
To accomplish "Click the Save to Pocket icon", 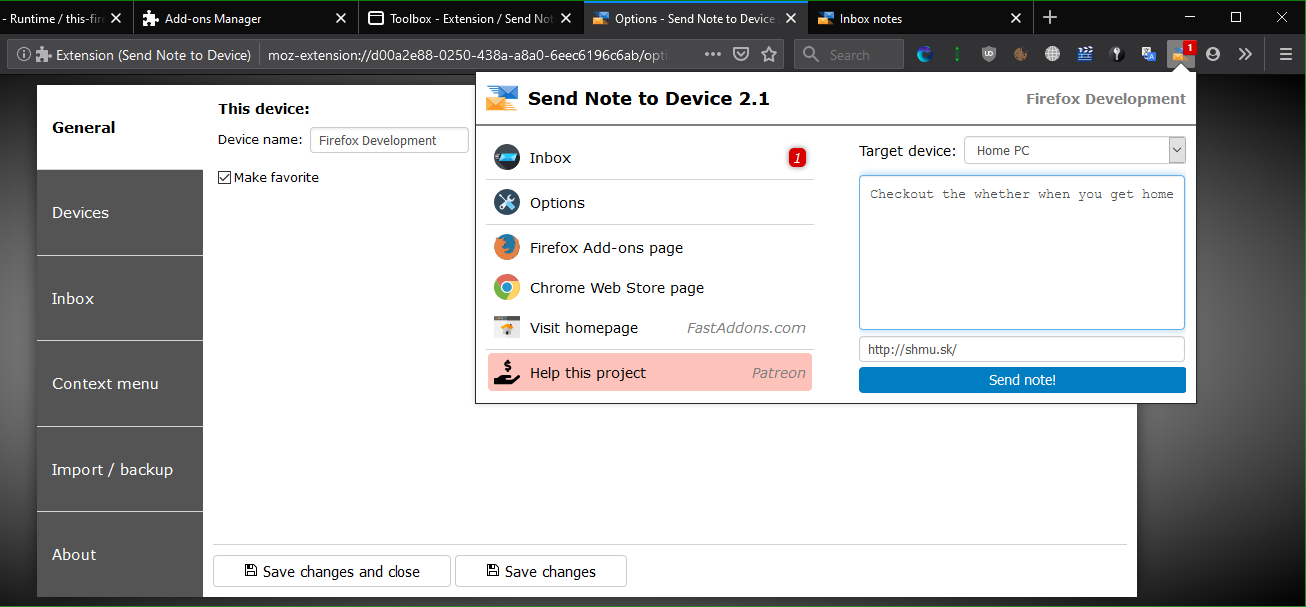I will (x=741, y=55).
